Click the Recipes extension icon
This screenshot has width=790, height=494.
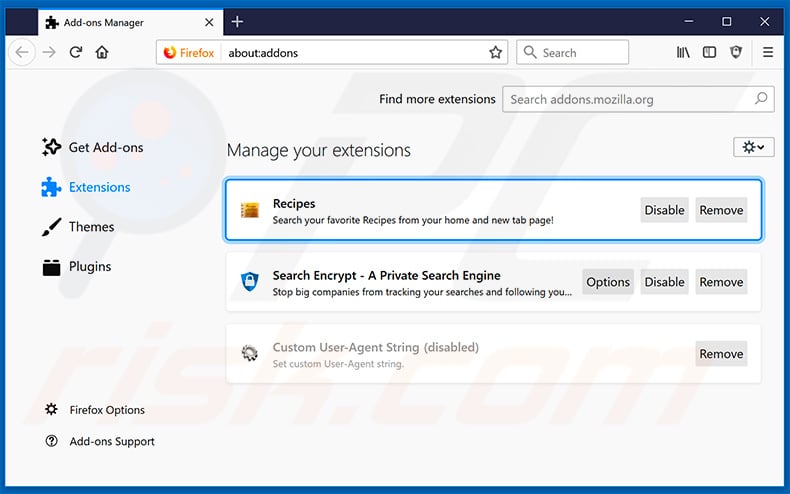point(249,210)
